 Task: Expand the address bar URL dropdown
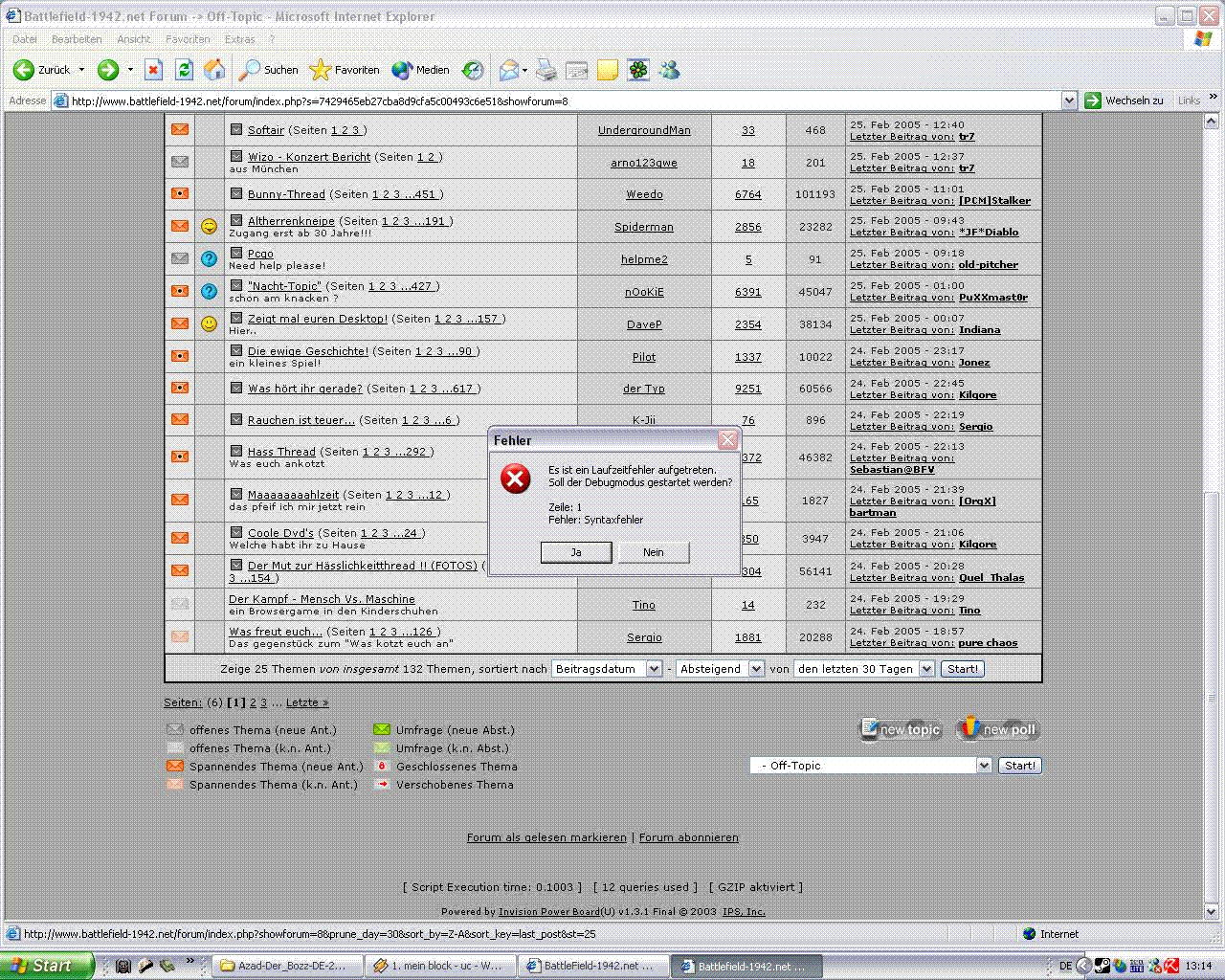coord(1069,100)
